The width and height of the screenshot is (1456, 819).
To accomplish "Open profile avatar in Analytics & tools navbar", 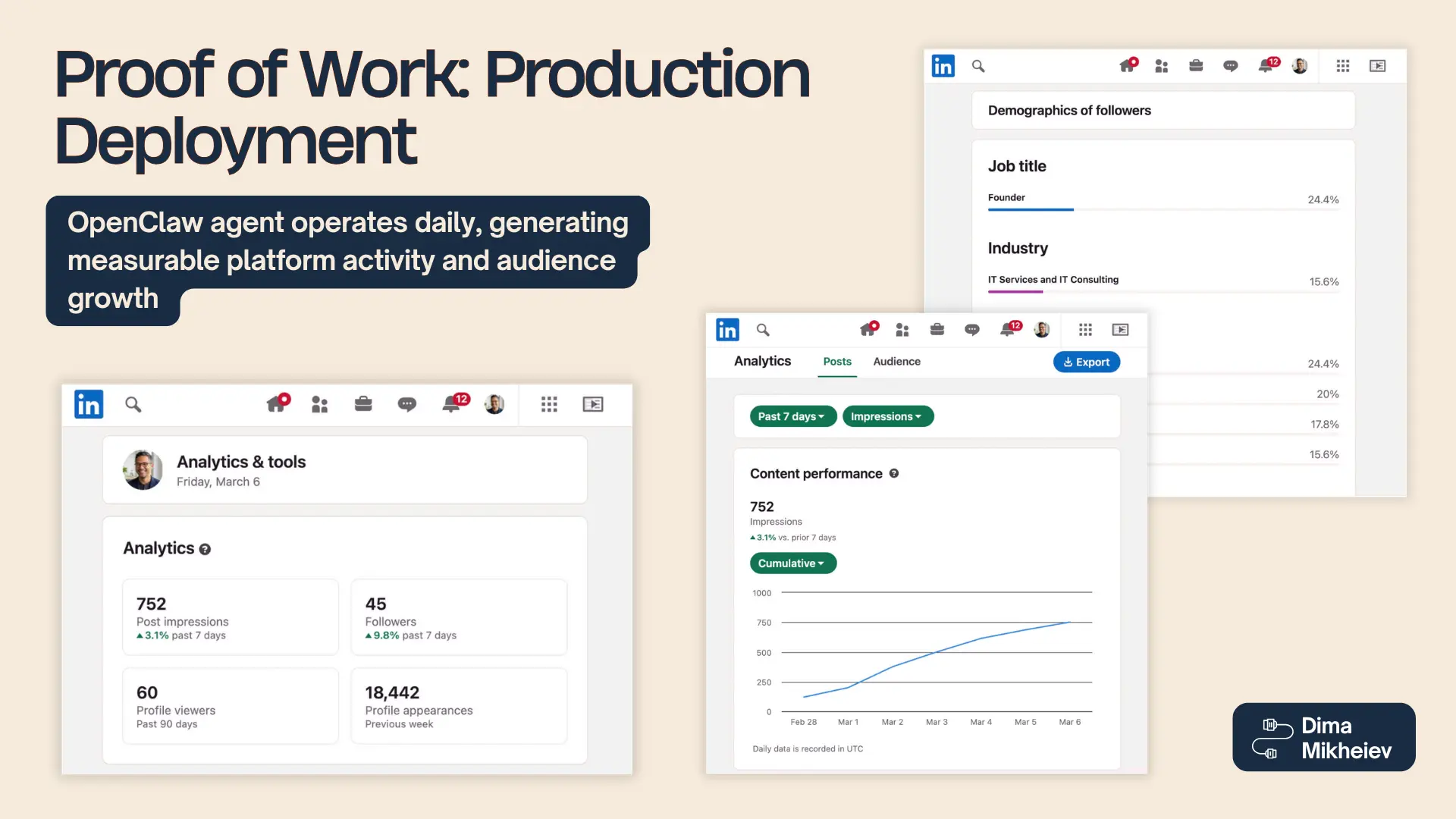I will coord(494,404).
